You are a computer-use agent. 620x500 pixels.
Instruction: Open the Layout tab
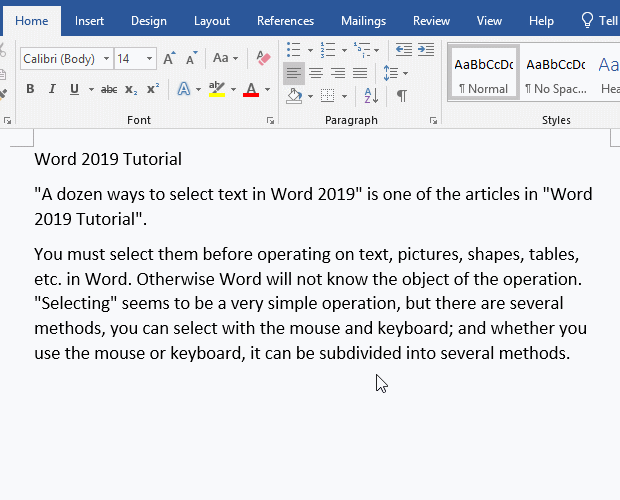(212, 21)
